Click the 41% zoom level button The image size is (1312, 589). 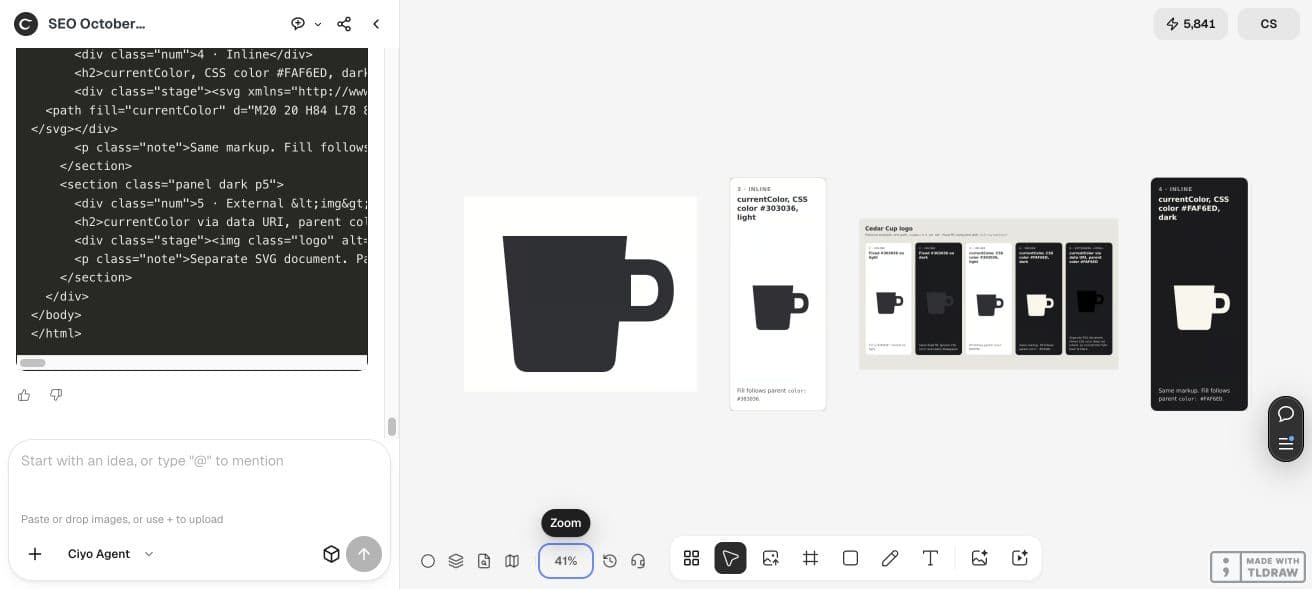pyautogui.click(x=566, y=561)
